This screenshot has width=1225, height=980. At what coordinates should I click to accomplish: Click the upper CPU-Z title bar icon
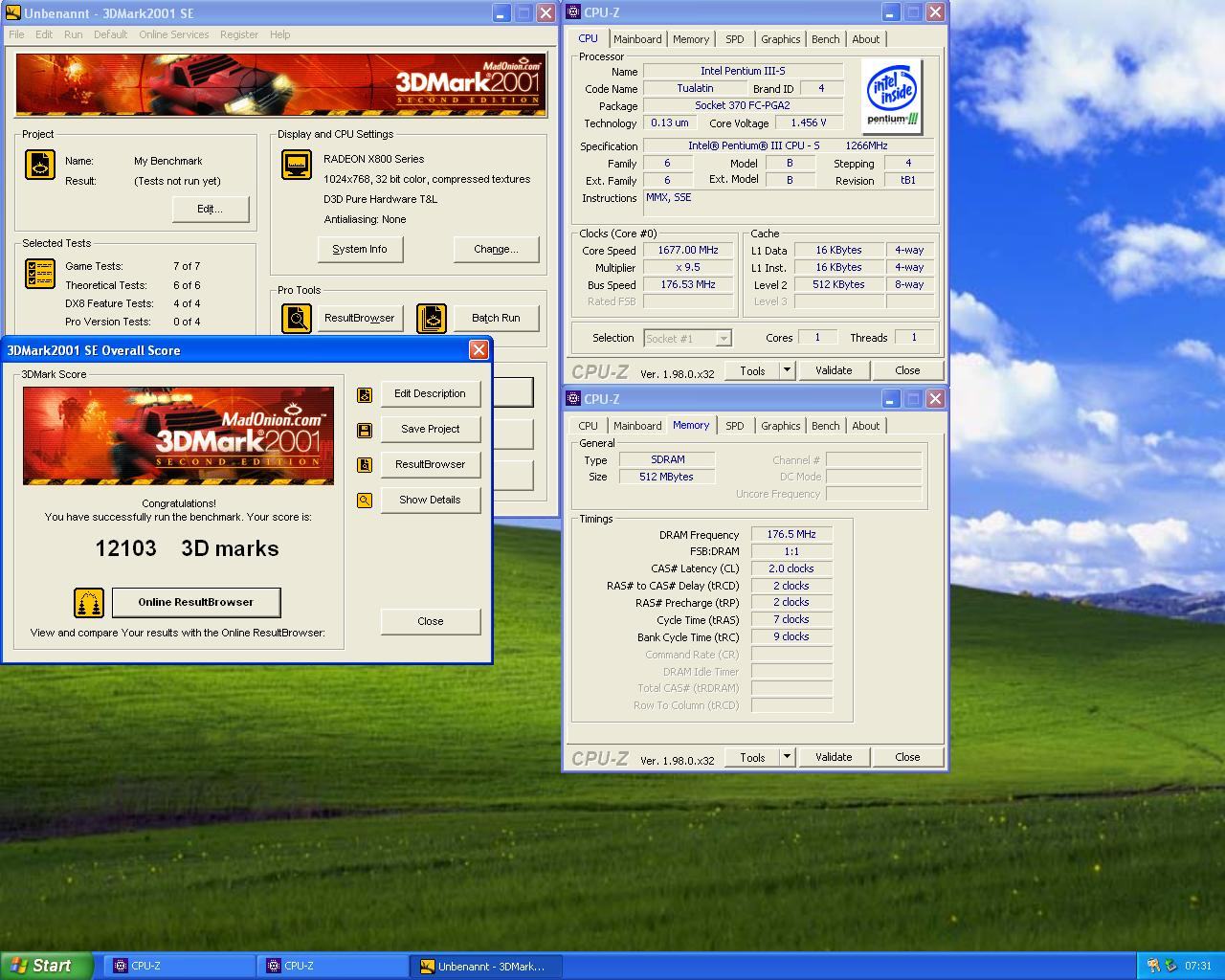point(573,12)
